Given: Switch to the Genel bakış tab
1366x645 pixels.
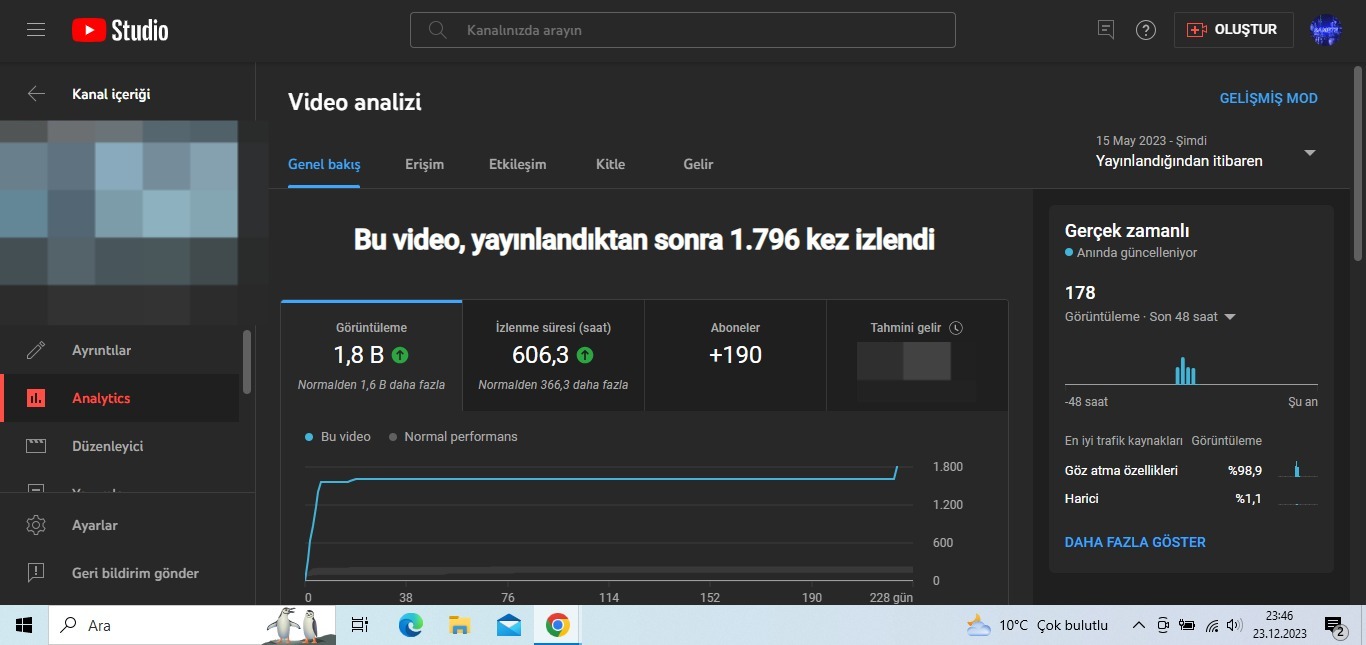Looking at the screenshot, I should coord(324,164).
